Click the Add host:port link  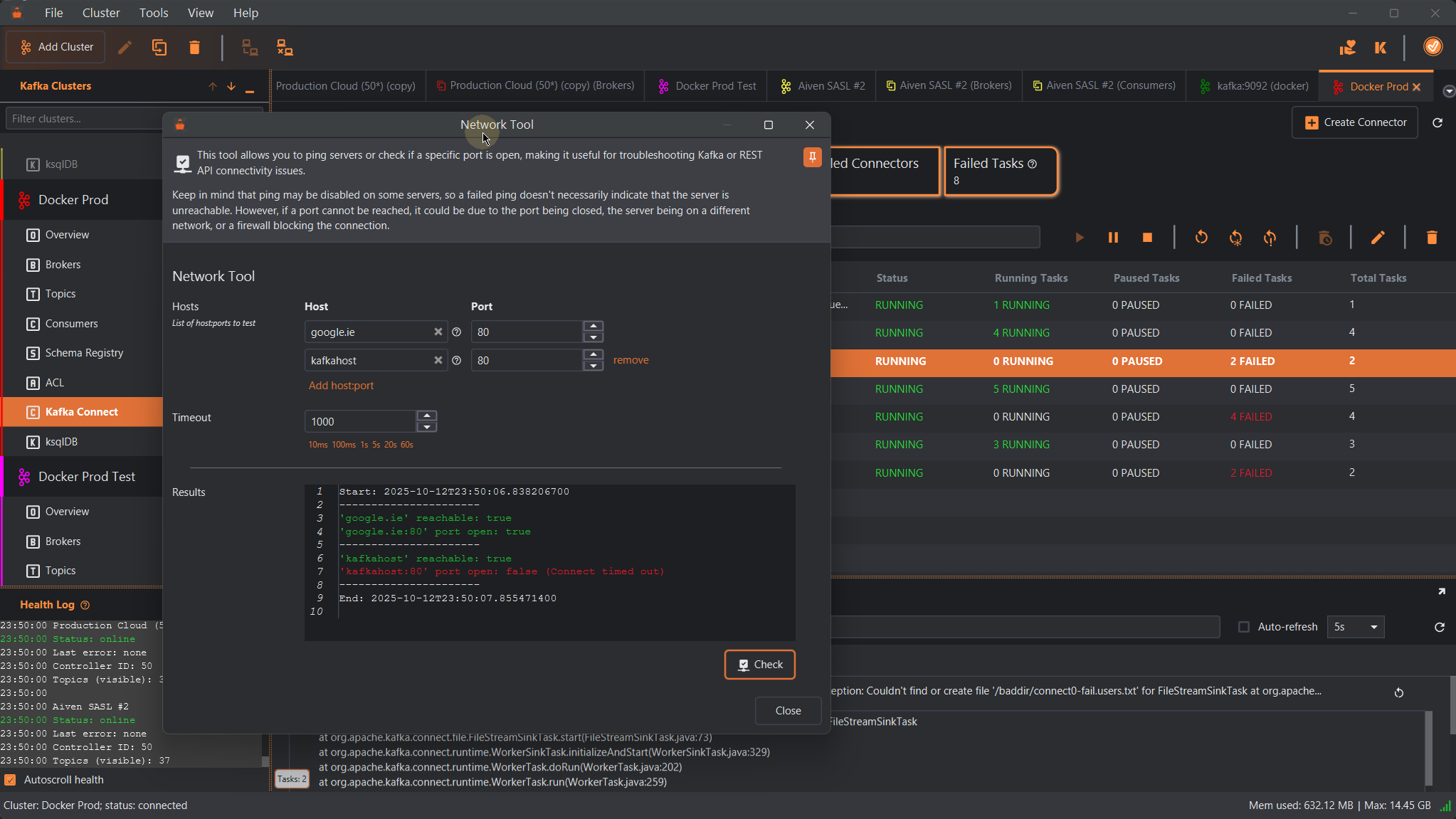[341, 386]
